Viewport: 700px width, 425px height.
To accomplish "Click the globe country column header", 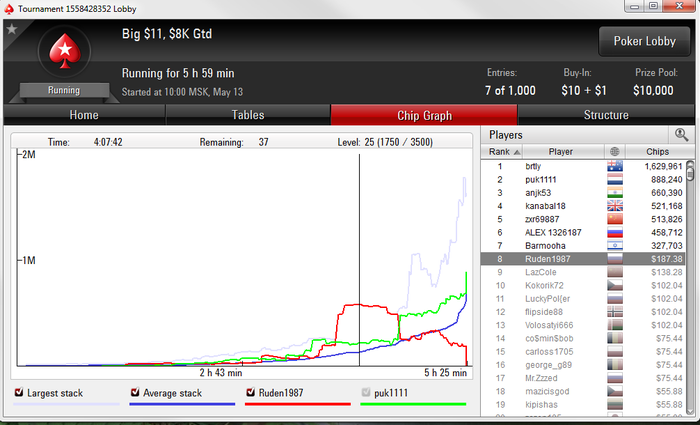I will click(615, 152).
